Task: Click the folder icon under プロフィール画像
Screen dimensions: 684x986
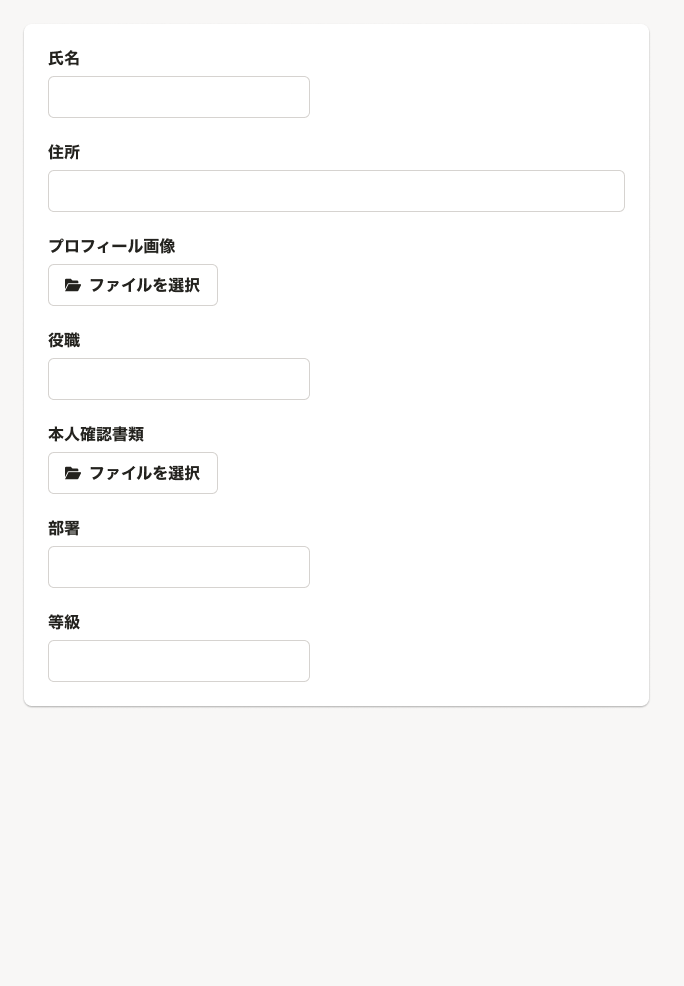Action: click(x=73, y=285)
